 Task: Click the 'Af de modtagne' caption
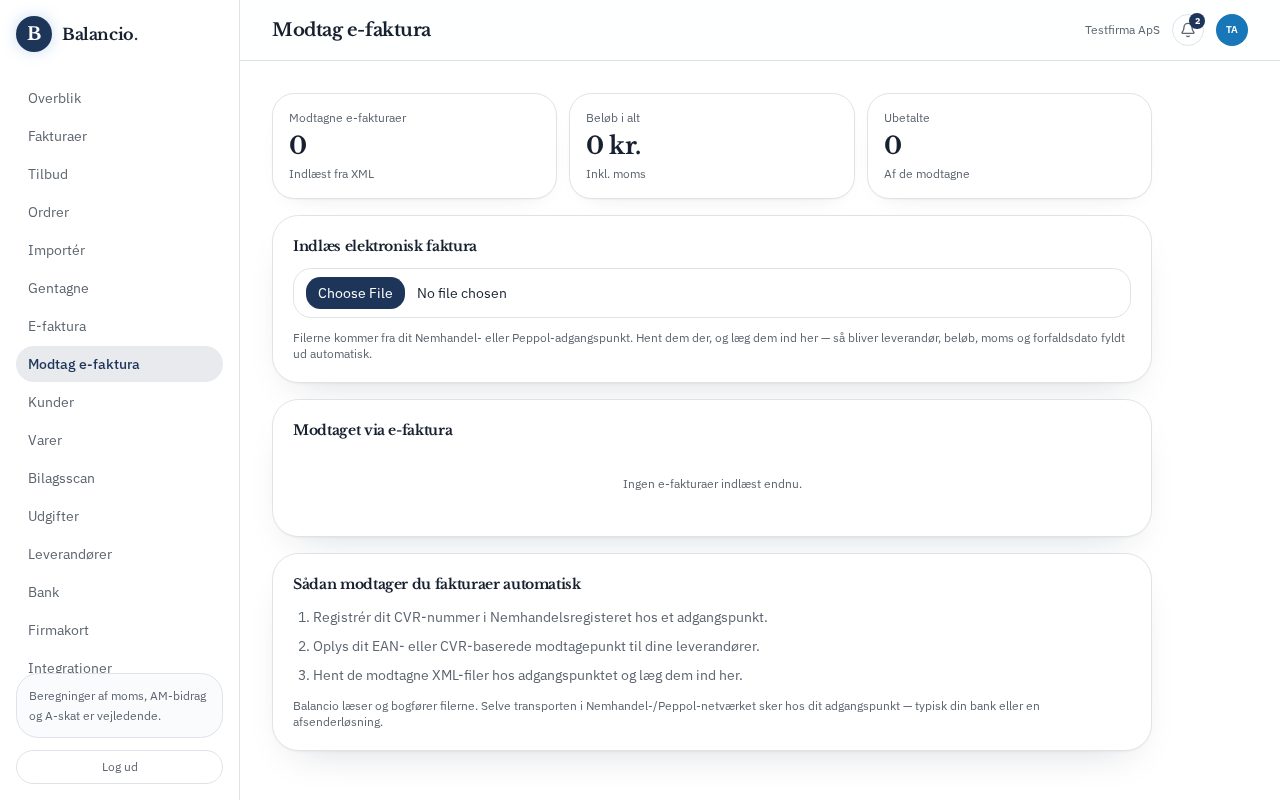[927, 174]
